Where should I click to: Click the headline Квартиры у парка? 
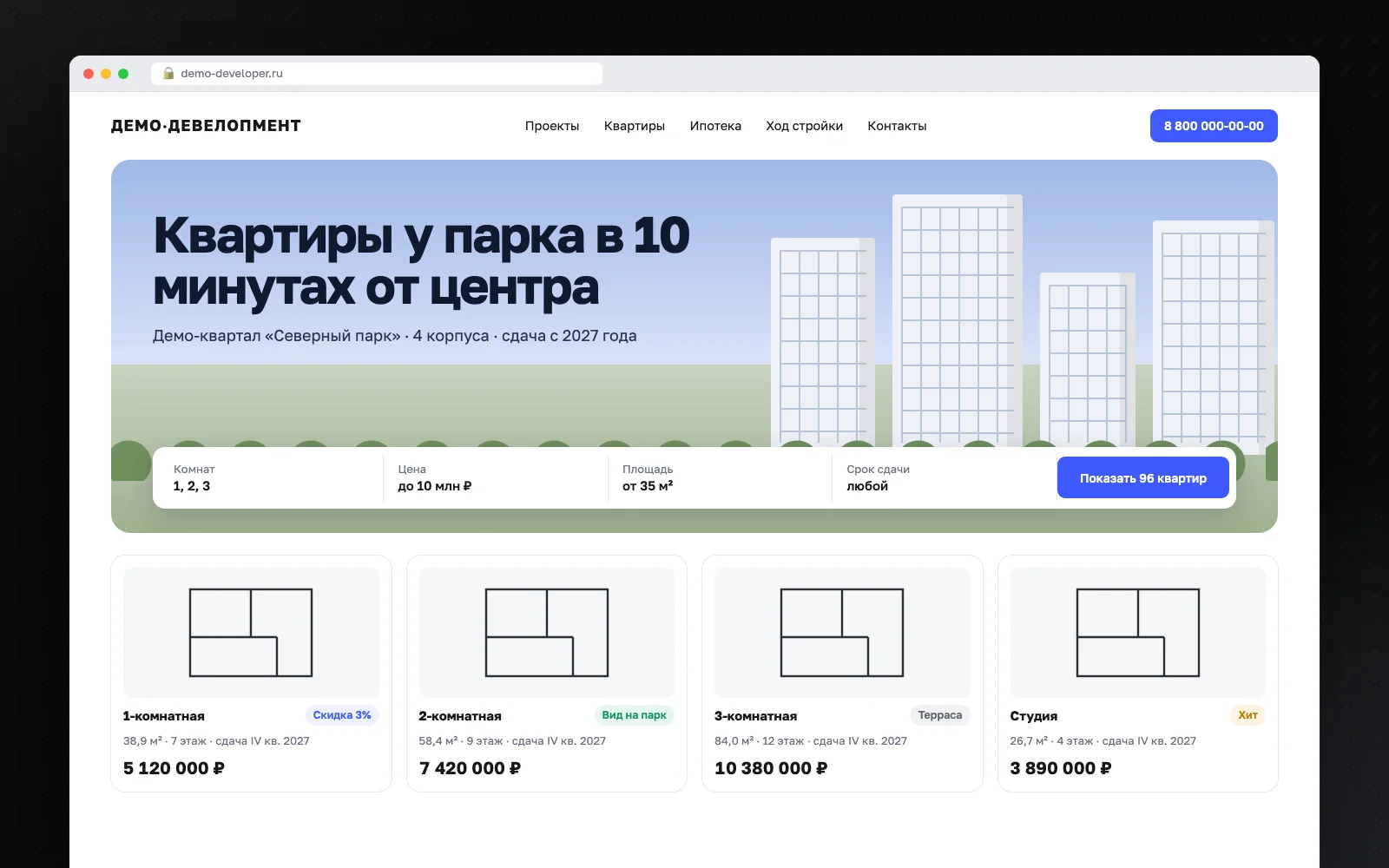click(369, 236)
